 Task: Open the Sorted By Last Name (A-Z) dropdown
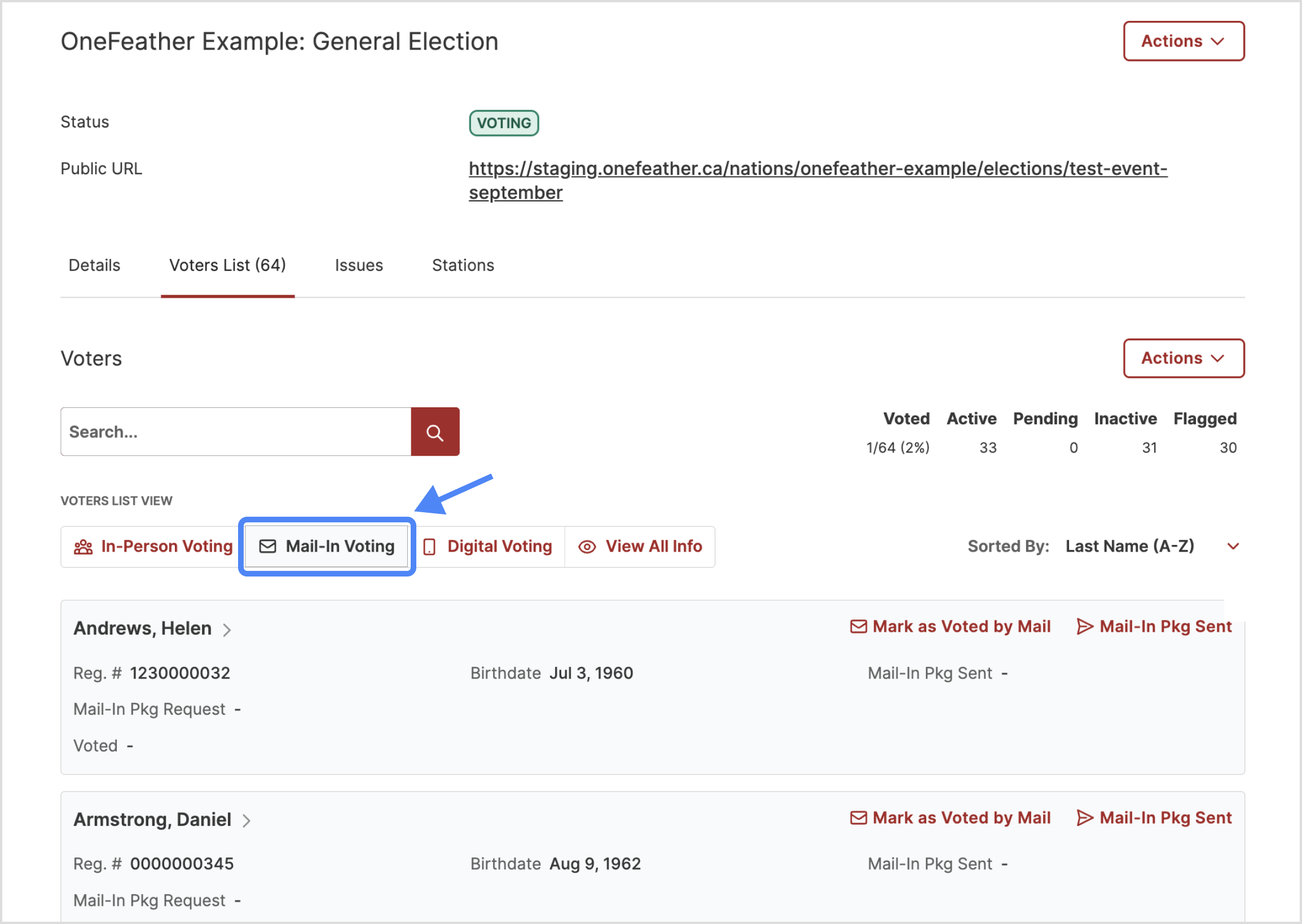(x=1153, y=546)
